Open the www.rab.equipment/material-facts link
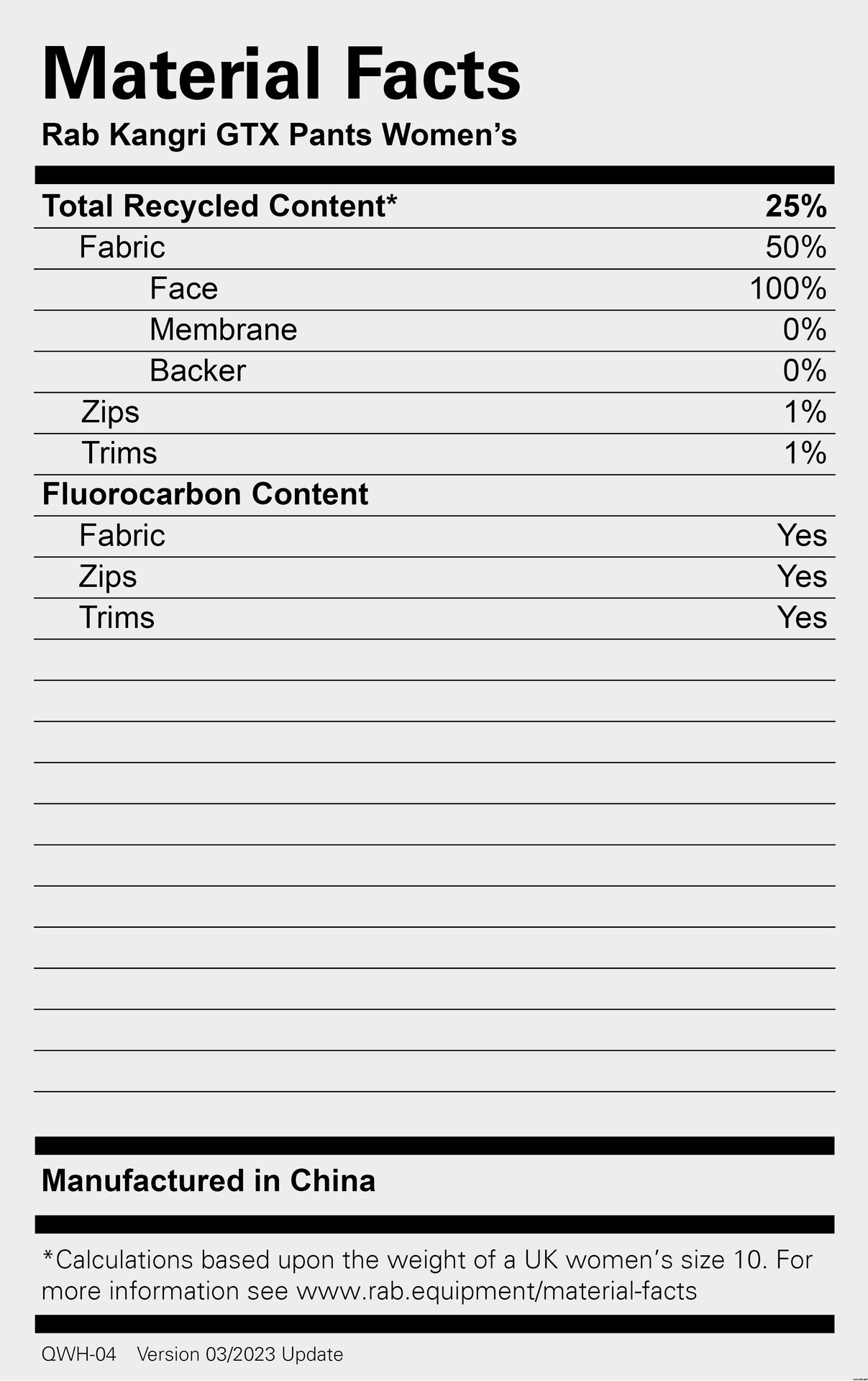The height and width of the screenshot is (1381, 868). pos(497,1291)
